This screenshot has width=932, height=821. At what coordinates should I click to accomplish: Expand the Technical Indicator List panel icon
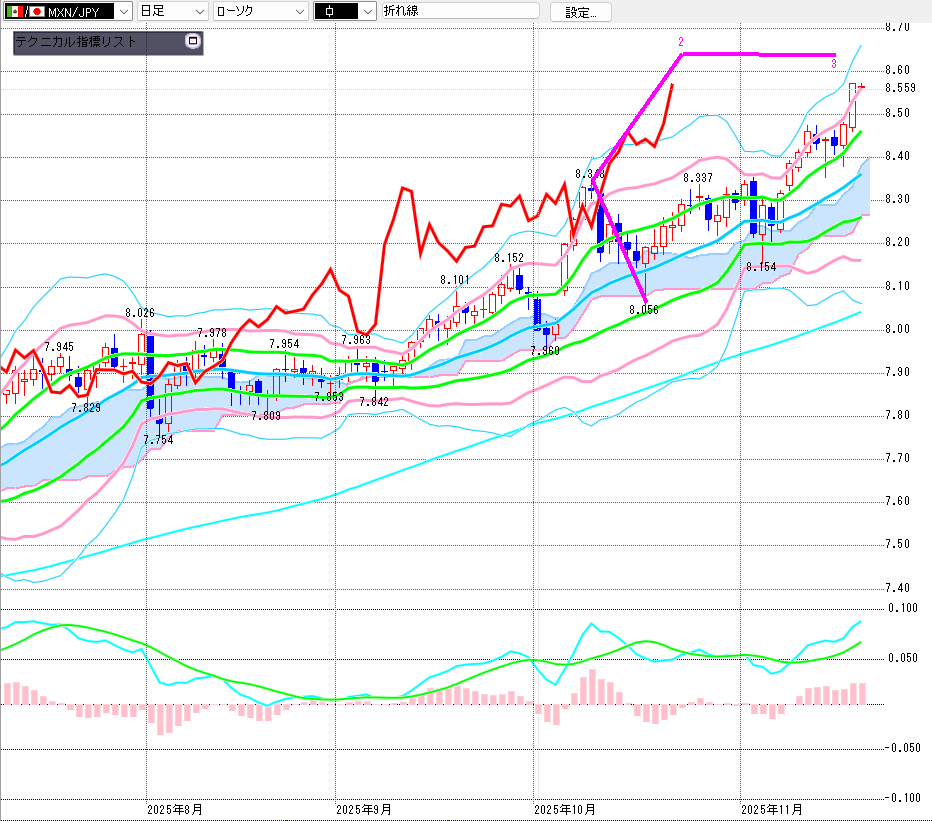[x=193, y=42]
